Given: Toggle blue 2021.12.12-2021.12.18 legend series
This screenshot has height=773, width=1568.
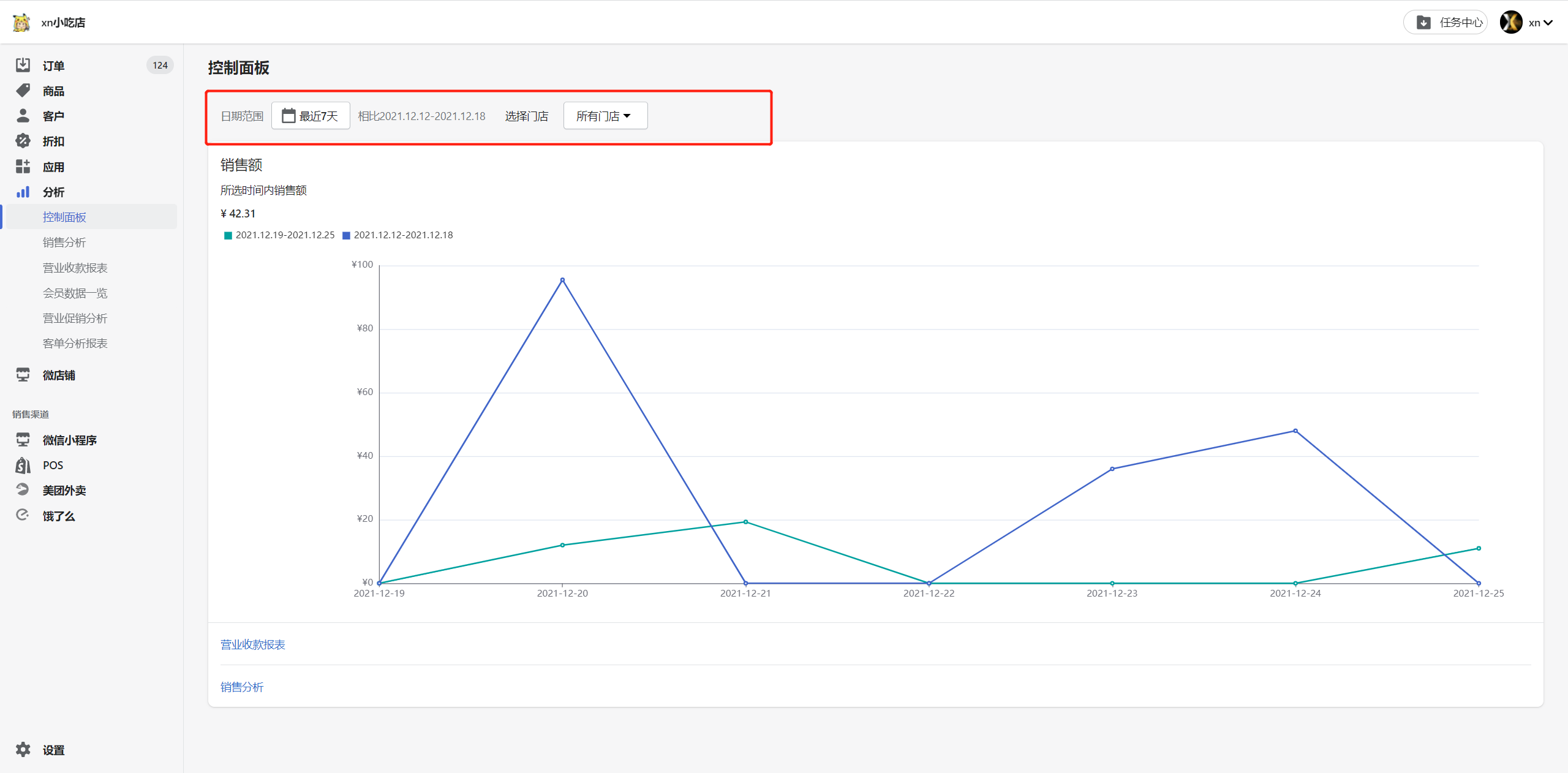Looking at the screenshot, I should click(398, 235).
